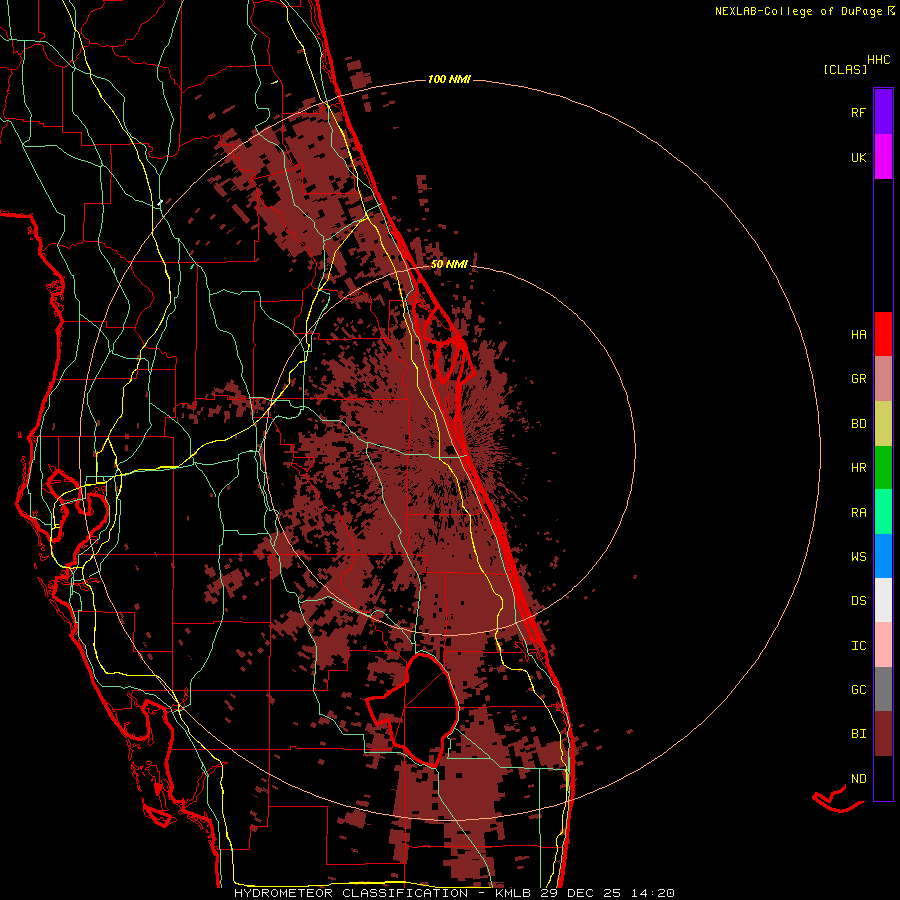Screen dimensions: 900x900
Task: Click the WS blue legend swatch
Action: tap(883, 556)
